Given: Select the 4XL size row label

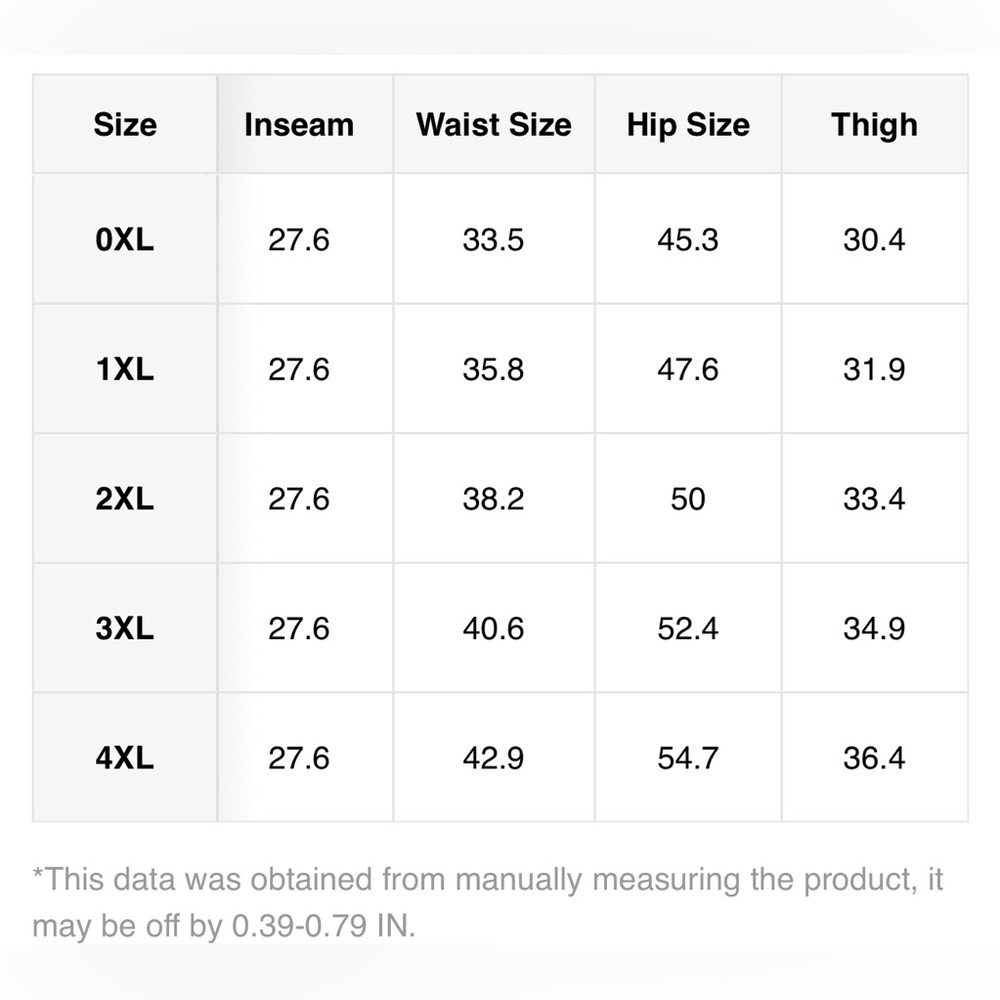Looking at the screenshot, I should pos(125,758).
